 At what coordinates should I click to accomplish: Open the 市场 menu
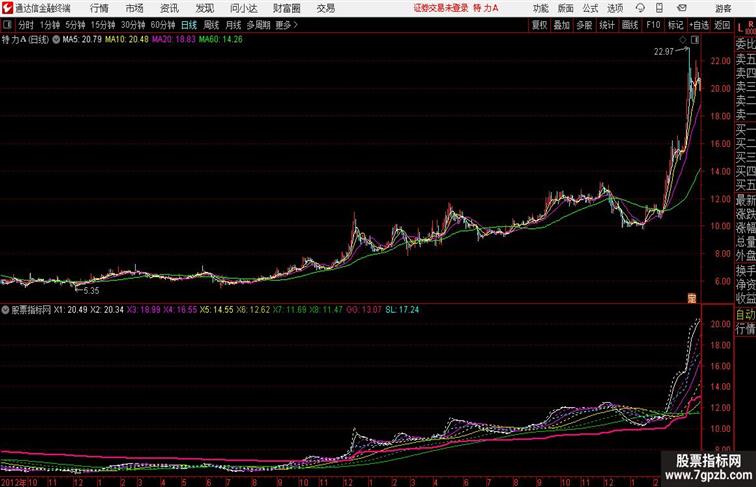(134, 8)
